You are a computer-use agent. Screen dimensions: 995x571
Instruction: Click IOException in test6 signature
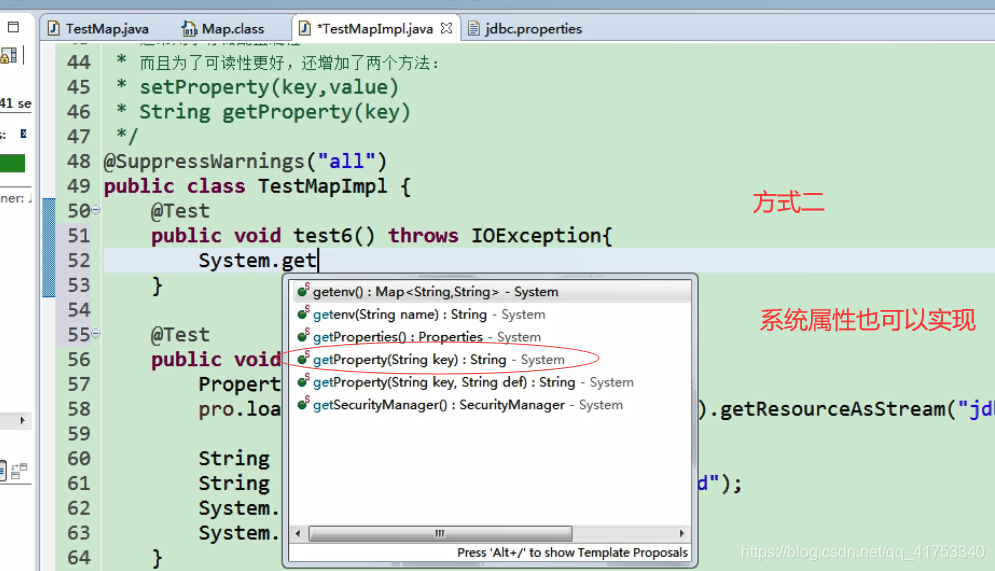(537, 236)
